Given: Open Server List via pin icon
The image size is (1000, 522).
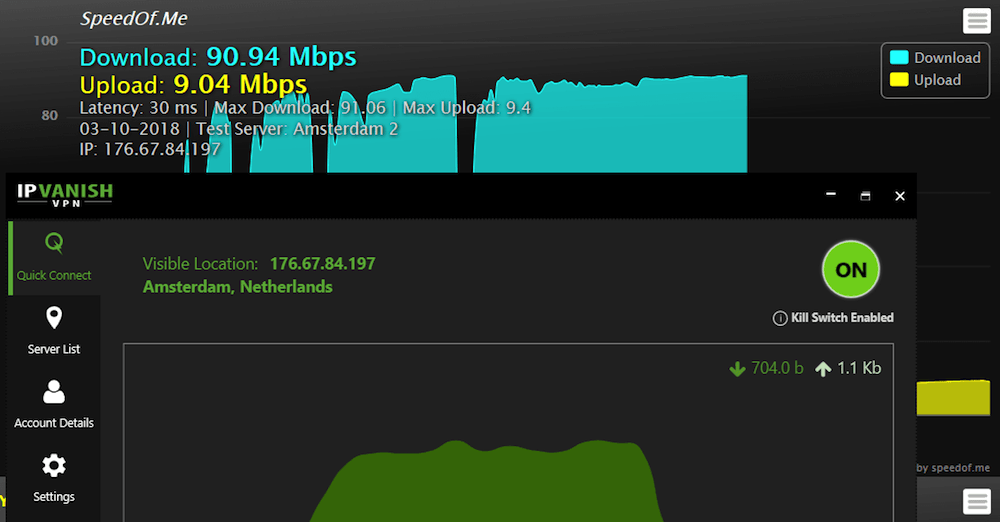Looking at the screenshot, I should click(54, 317).
